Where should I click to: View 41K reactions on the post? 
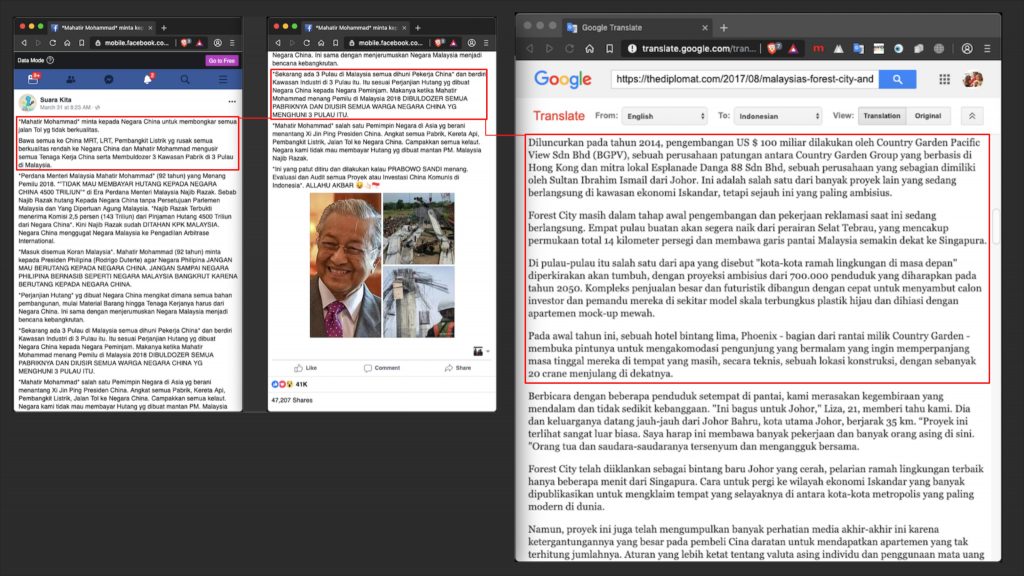click(x=289, y=384)
